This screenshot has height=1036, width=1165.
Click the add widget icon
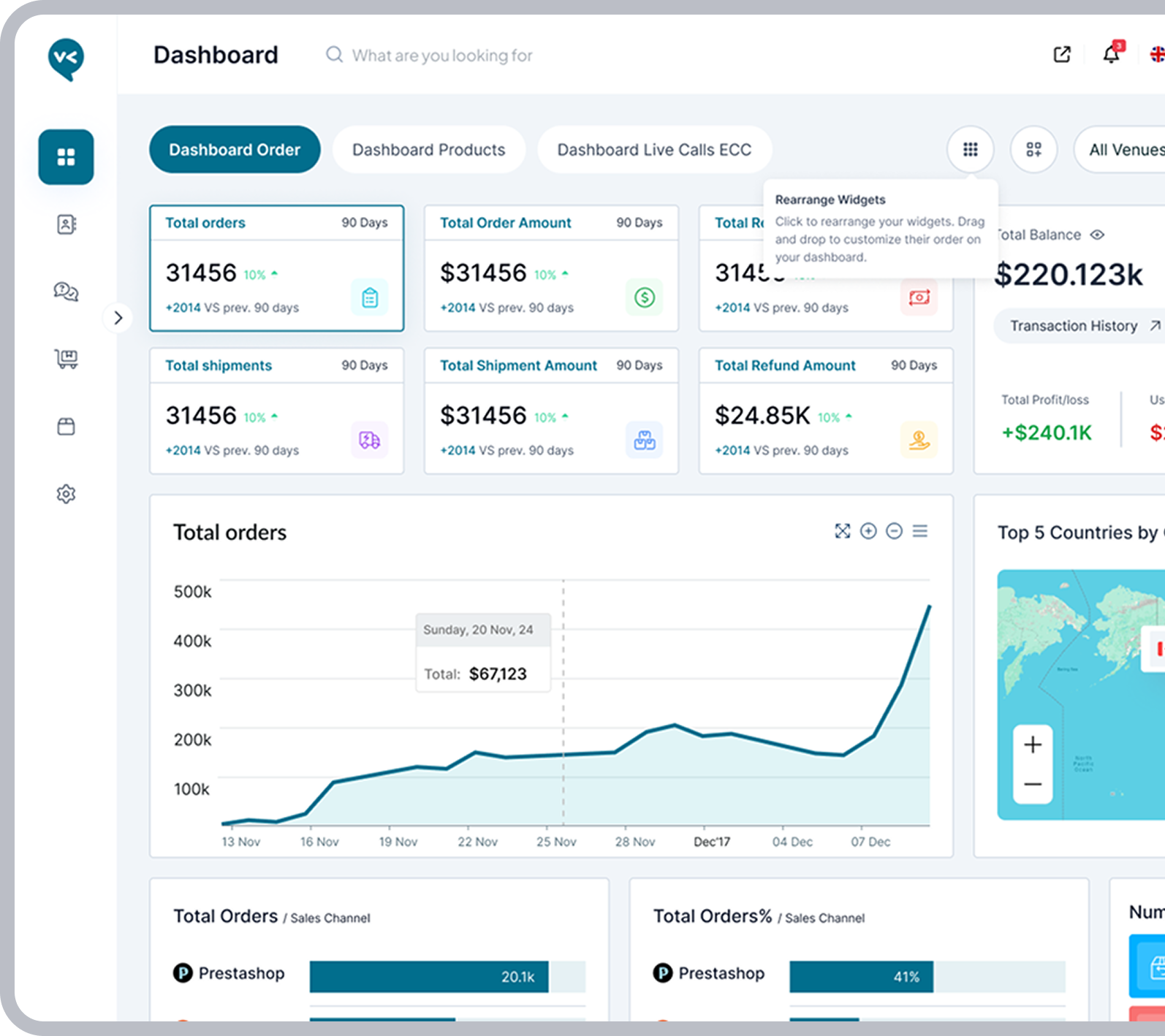1033,150
